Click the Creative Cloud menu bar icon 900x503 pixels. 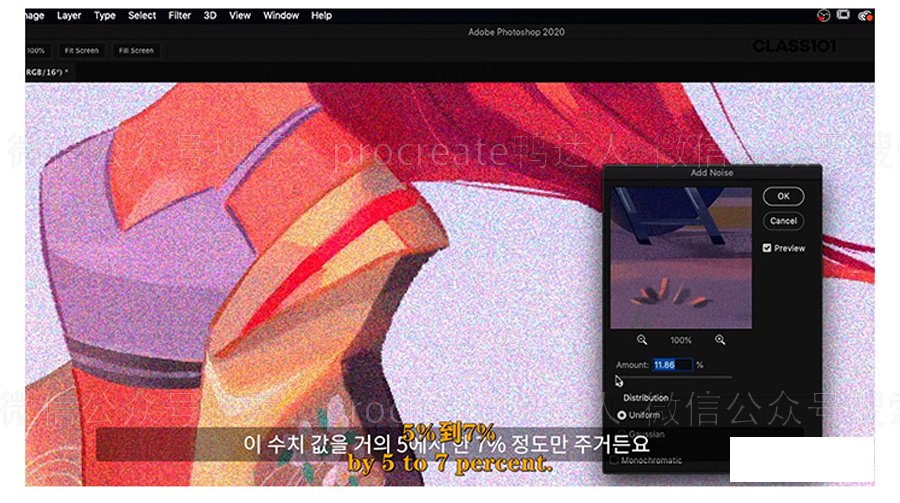click(864, 16)
